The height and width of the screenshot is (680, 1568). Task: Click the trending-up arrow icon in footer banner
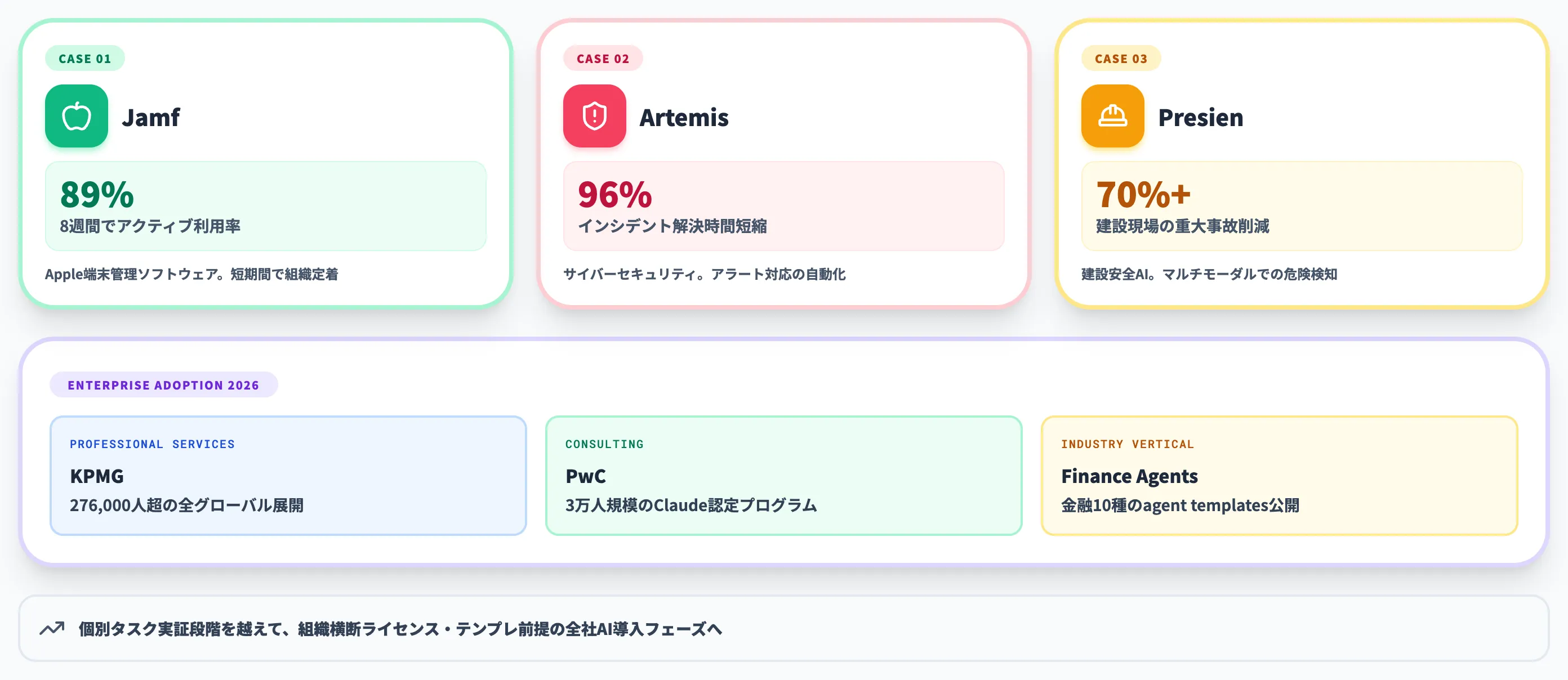point(52,628)
